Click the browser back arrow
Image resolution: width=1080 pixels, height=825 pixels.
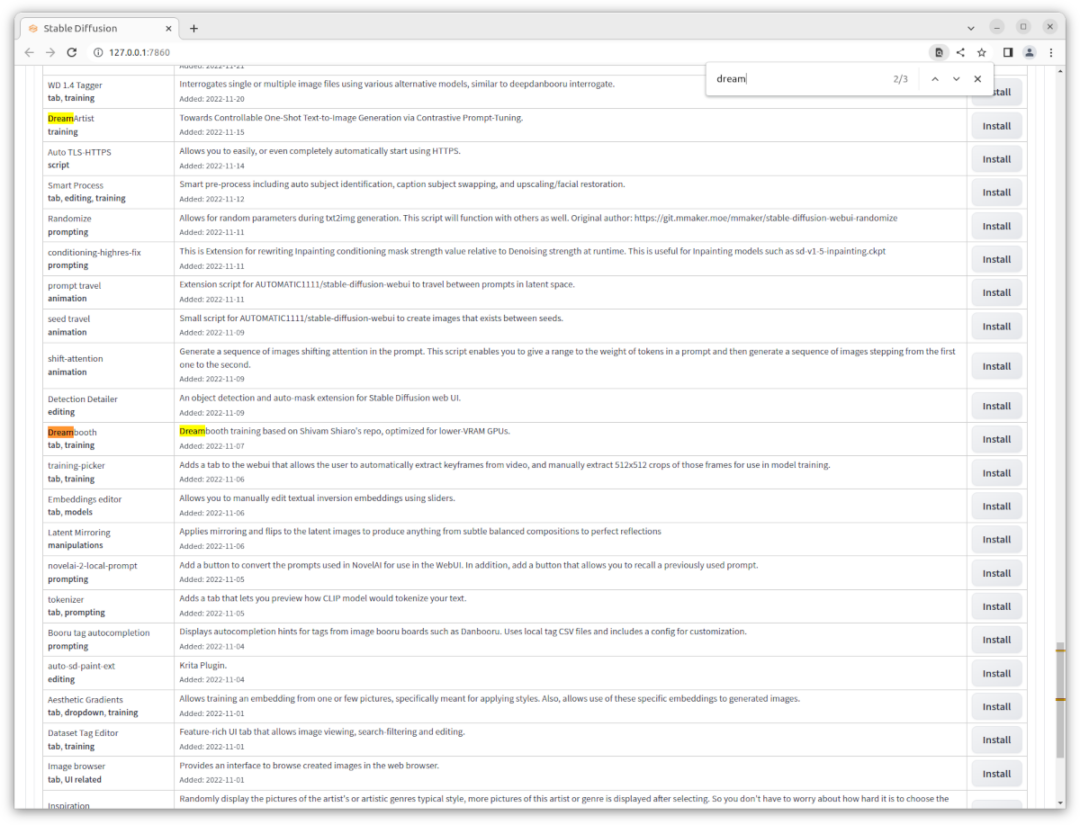click(28, 52)
